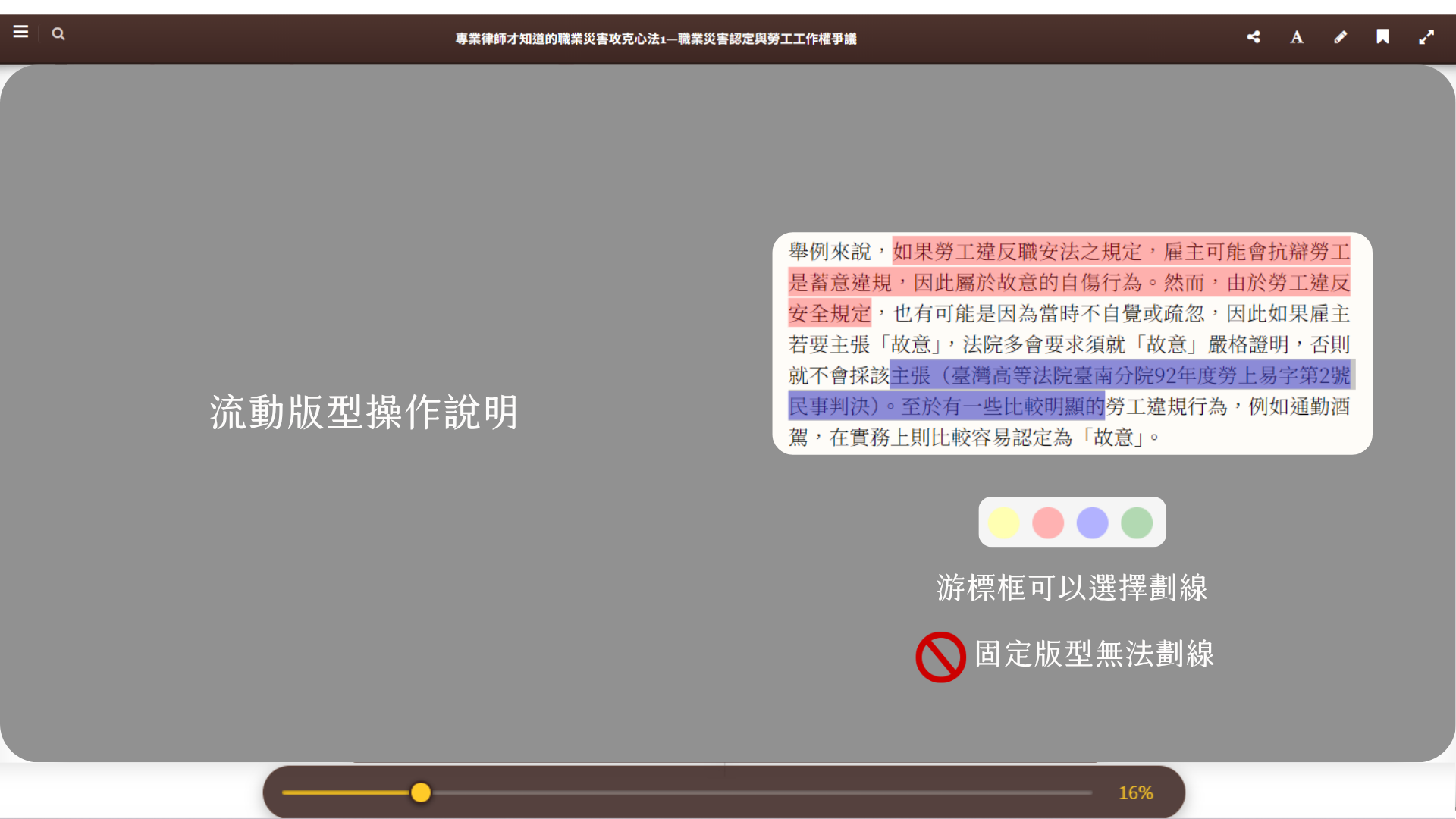Screen dimensions: 1456x819
Task: Click the green highlight color circle
Action: pos(1137,522)
